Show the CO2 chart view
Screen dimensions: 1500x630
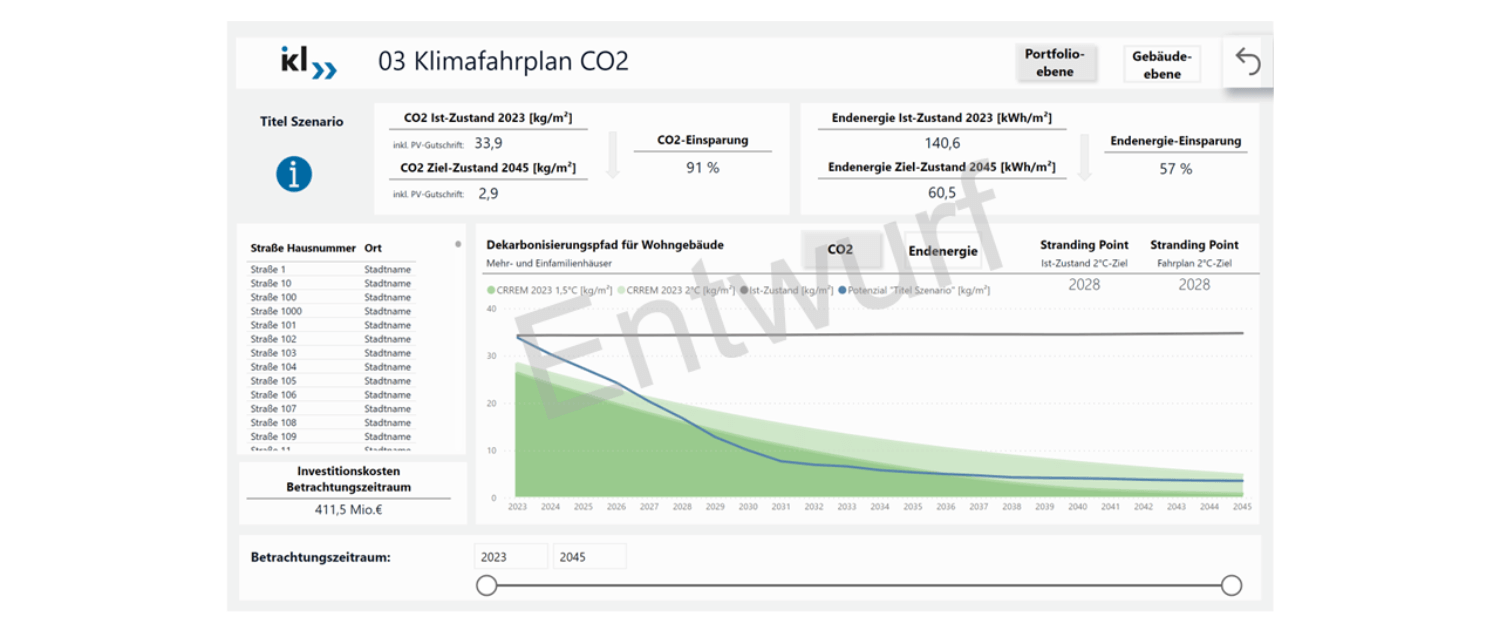840,249
